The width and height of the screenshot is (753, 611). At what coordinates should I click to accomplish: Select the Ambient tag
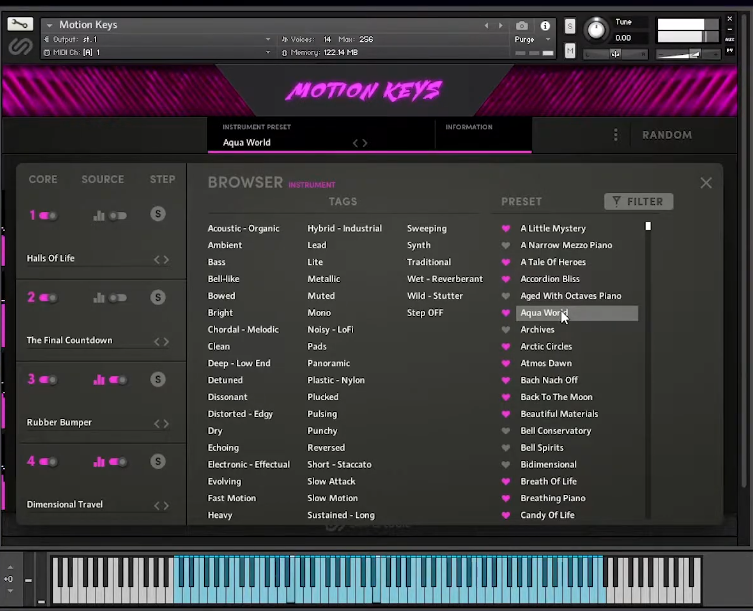pyautogui.click(x=225, y=245)
